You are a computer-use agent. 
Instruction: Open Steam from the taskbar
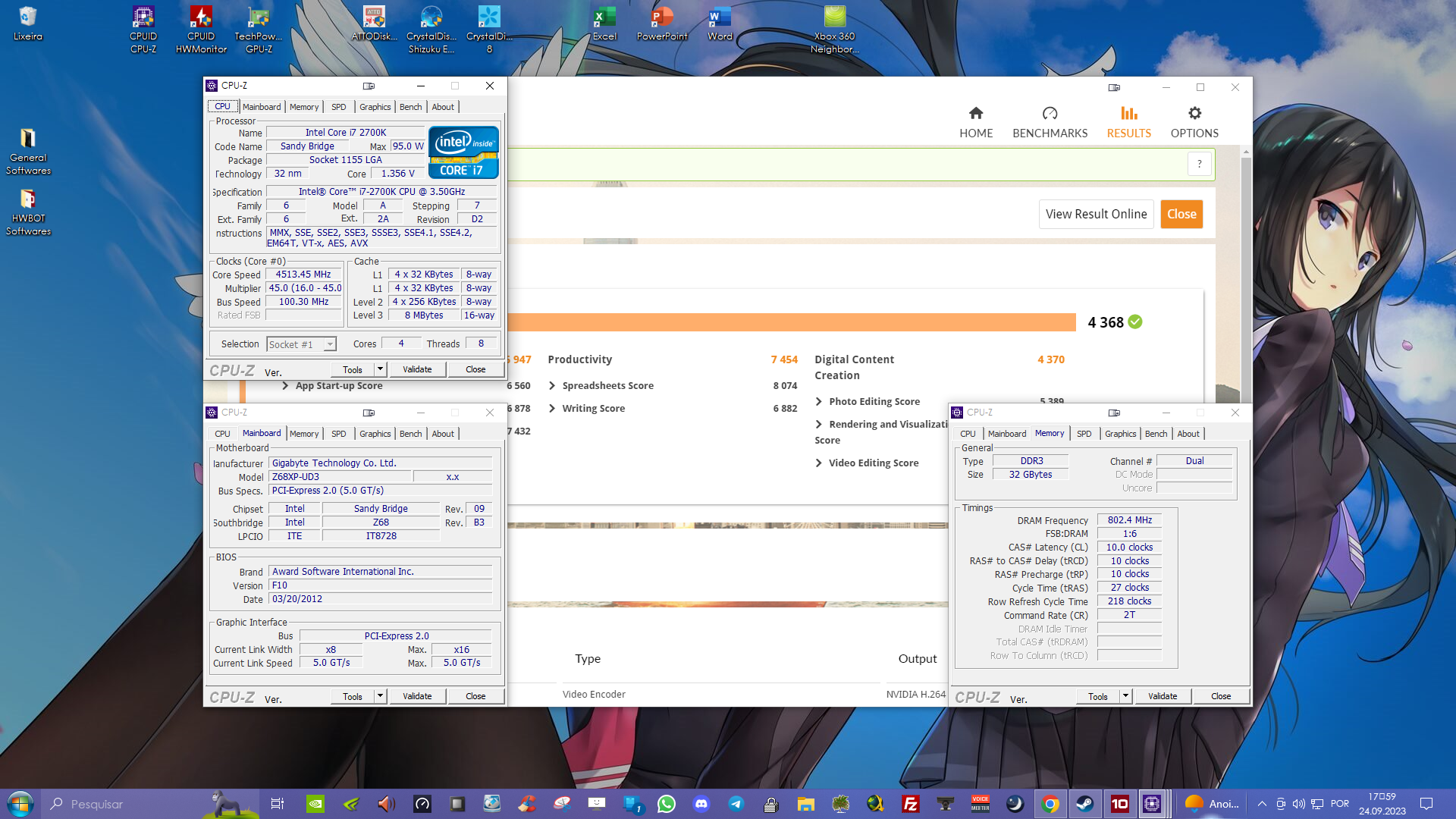(x=1085, y=804)
